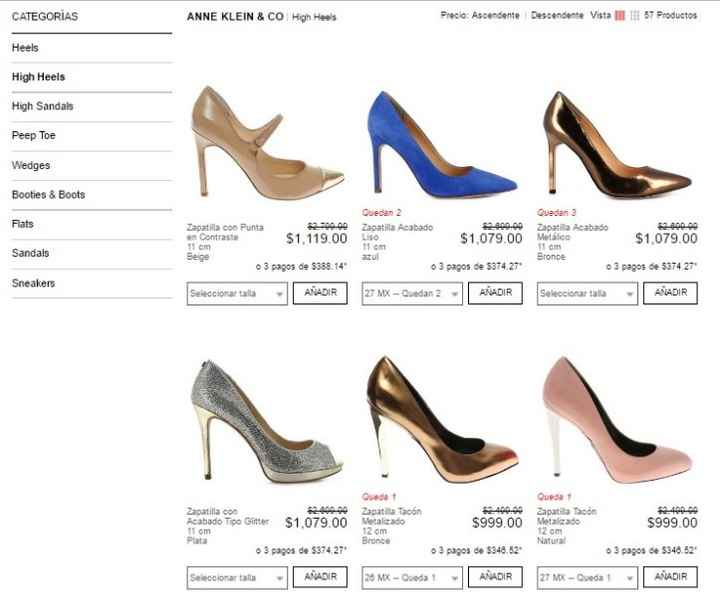Open size dropdown for bronze Acabado Metálico shoe
This screenshot has width=720, height=601.
coord(587,293)
